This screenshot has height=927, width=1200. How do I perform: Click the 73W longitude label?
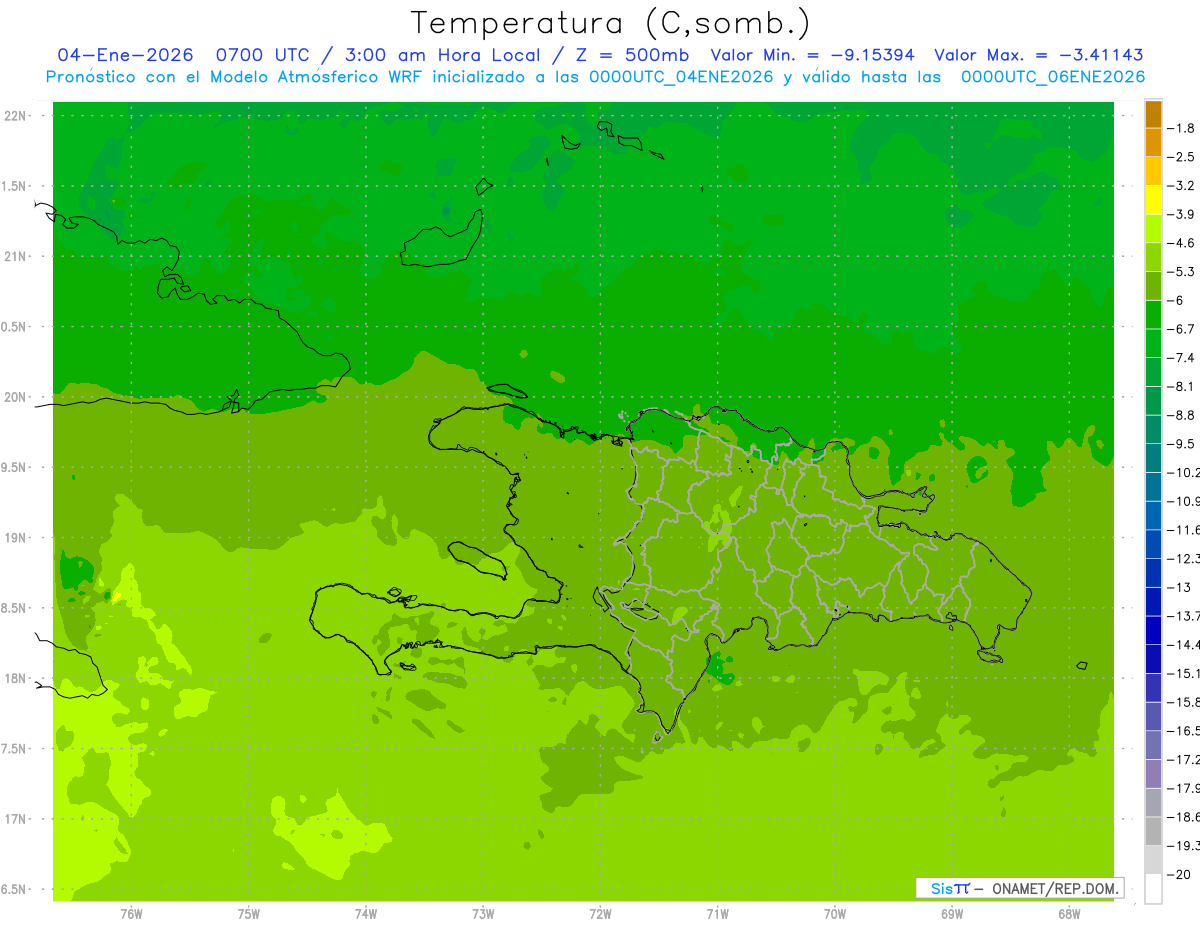[x=483, y=914]
